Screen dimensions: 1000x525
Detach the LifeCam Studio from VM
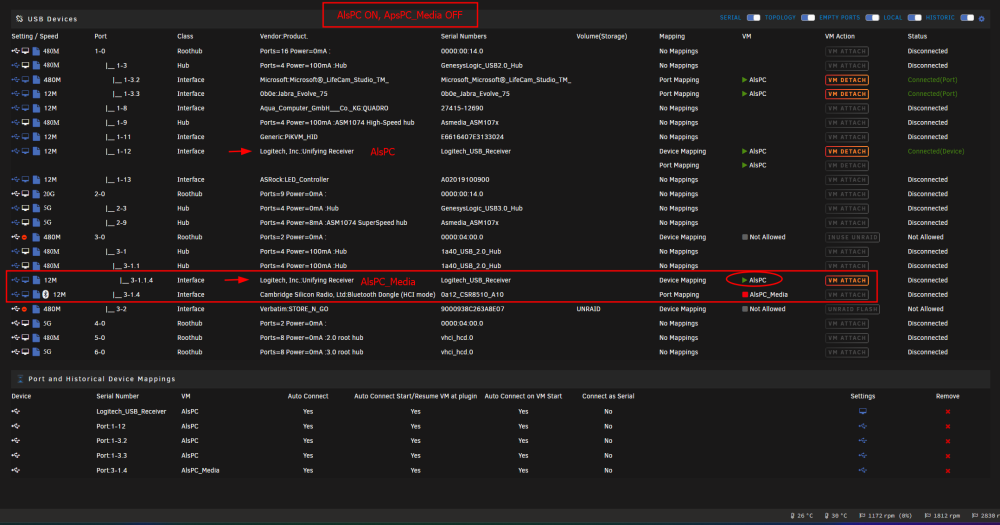(847, 80)
